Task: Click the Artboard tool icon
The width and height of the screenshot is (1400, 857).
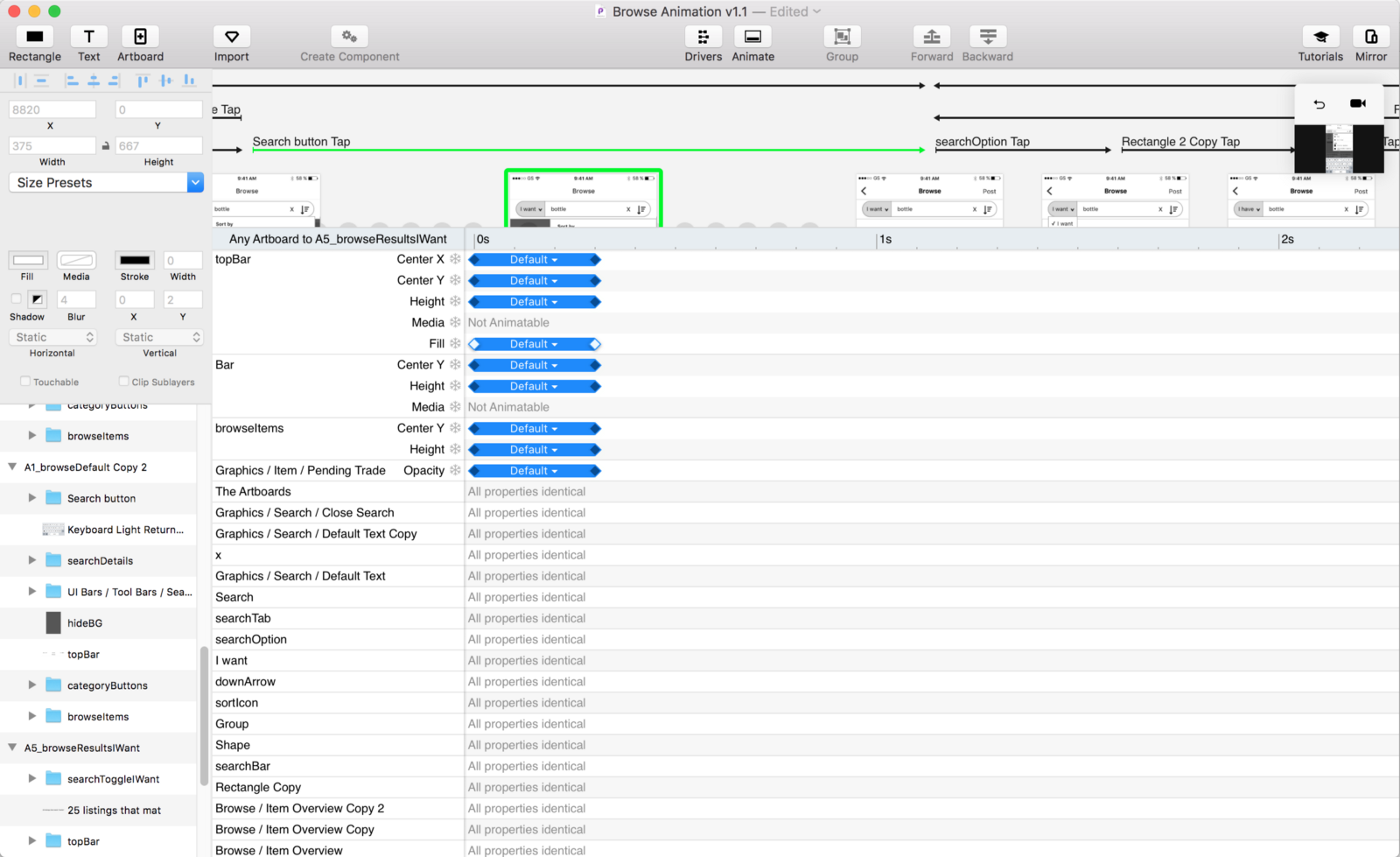Action: point(140,37)
